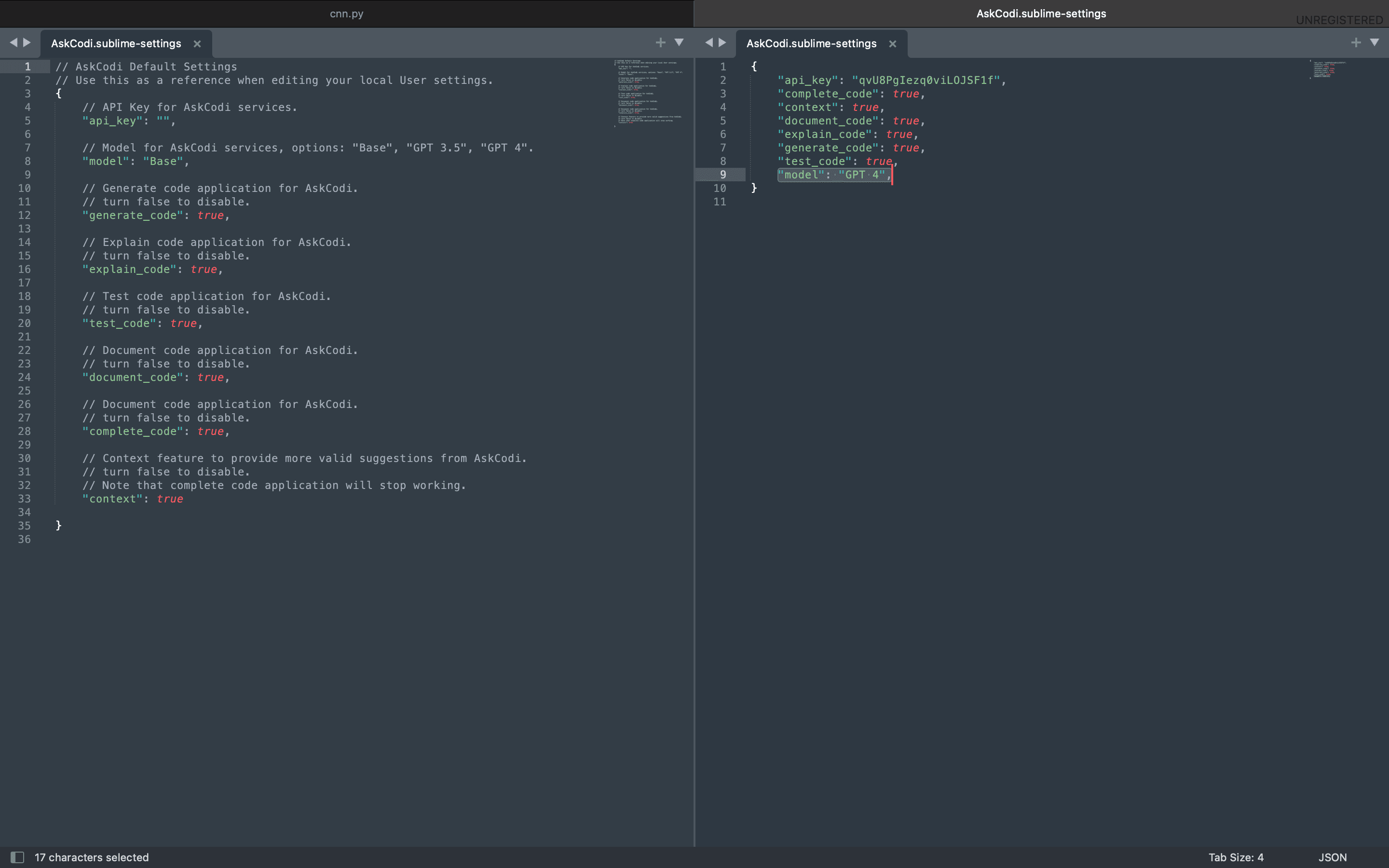Click the "document_code": true line in left pane
The image size is (1389, 868).
[x=156, y=377]
